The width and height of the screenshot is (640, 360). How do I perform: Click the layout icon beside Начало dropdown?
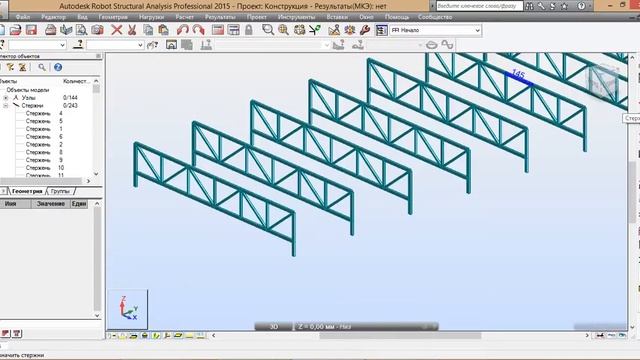click(x=381, y=30)
